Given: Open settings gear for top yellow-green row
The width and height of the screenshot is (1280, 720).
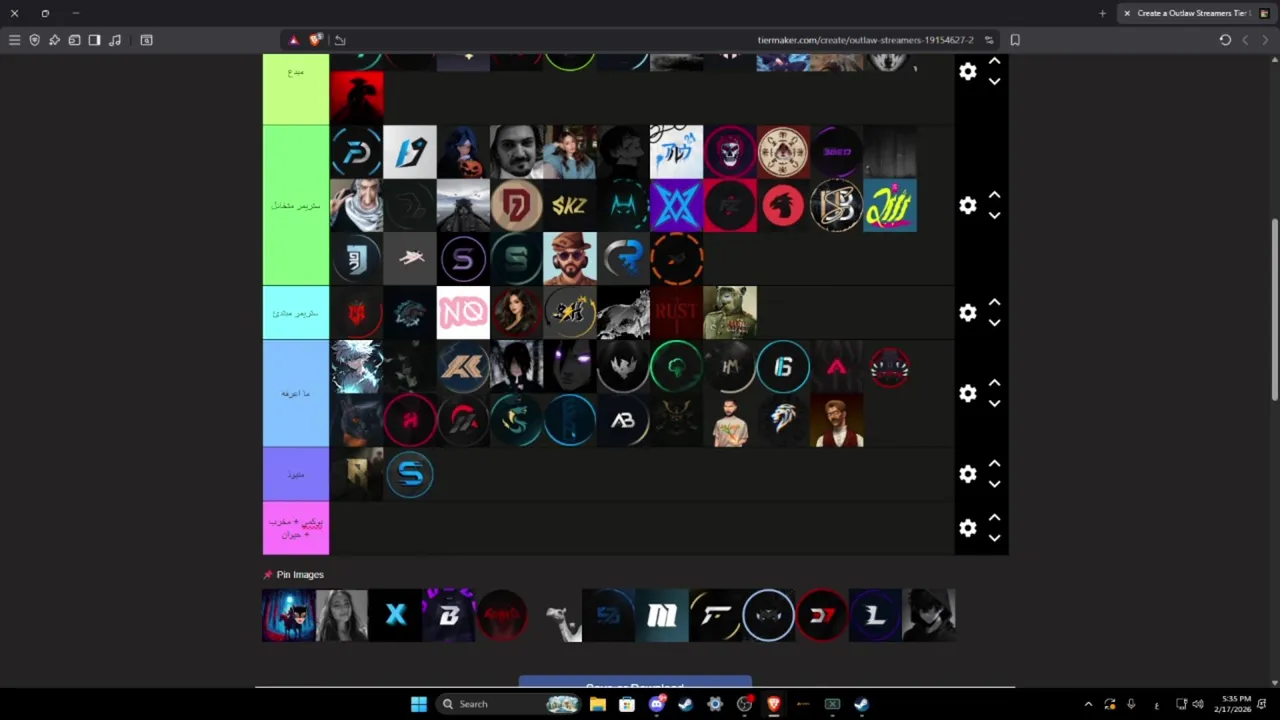Looking at the screenshot, I should (967, 71).
